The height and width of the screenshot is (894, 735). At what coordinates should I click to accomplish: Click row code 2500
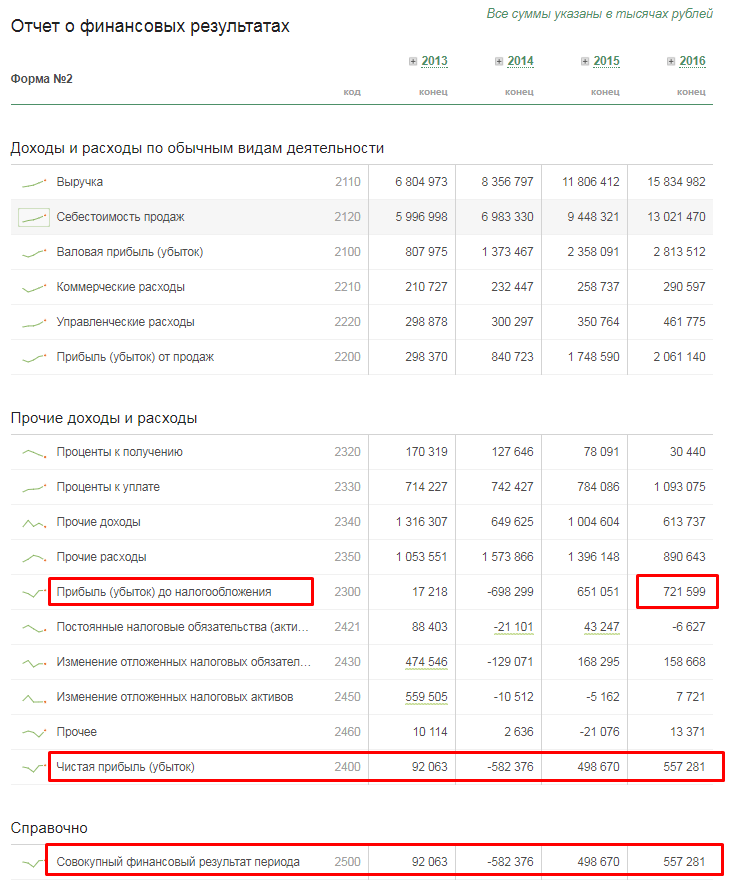click(347, 862)
